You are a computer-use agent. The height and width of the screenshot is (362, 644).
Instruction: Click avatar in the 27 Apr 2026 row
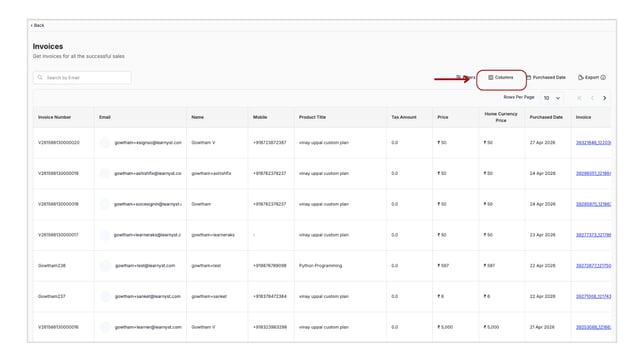pos(105,143)
